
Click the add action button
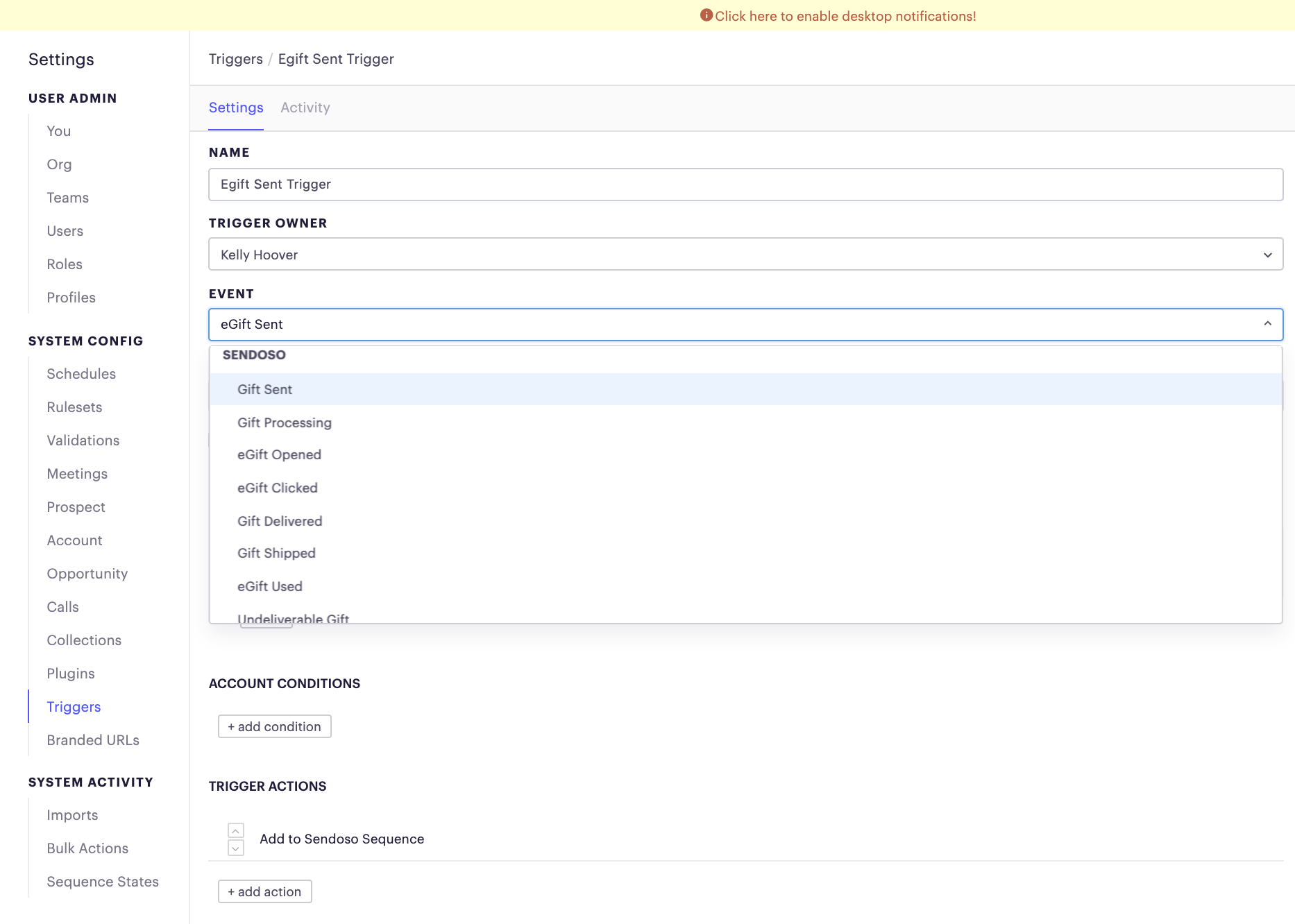pyautogui.click(x=264, y=891)
